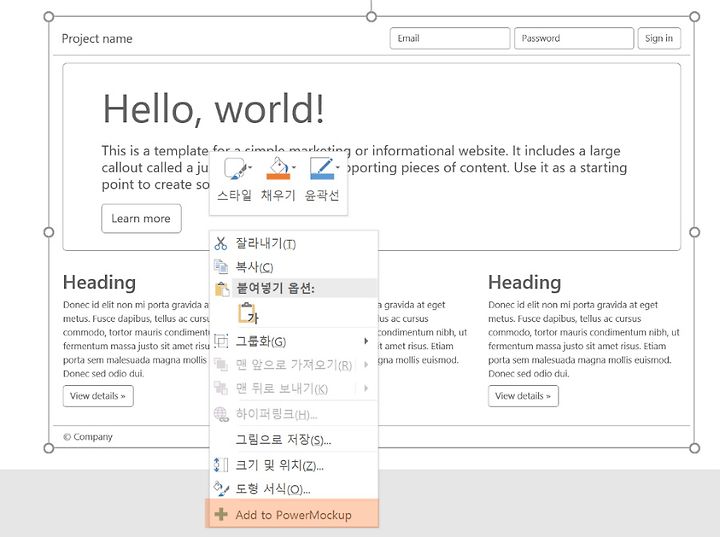Click the send-to-back layers icon
Viewport: 720px width, 537px height.
pyautogui.click(x=221, y=388)
